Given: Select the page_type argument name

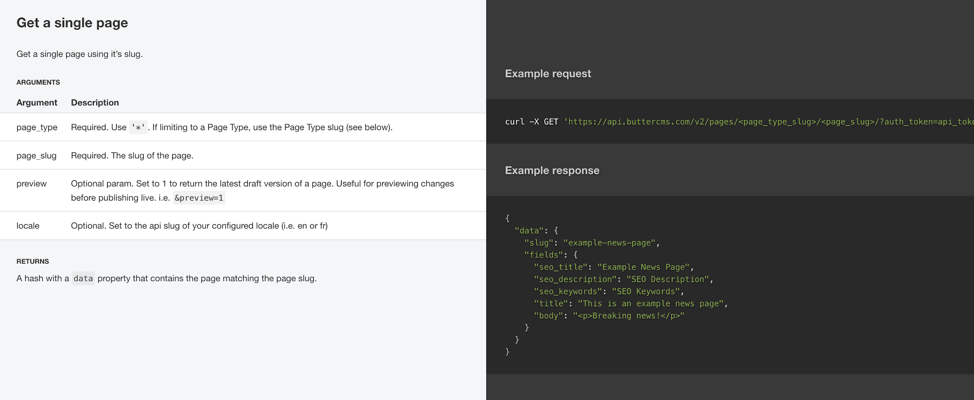Looking at the screenshot, I should [37, 128].
